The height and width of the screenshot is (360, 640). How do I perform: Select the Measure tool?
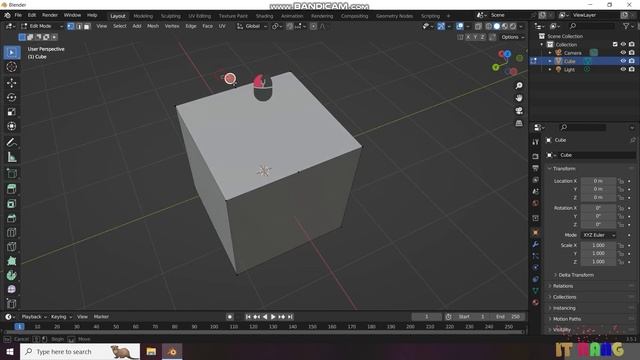11,157
